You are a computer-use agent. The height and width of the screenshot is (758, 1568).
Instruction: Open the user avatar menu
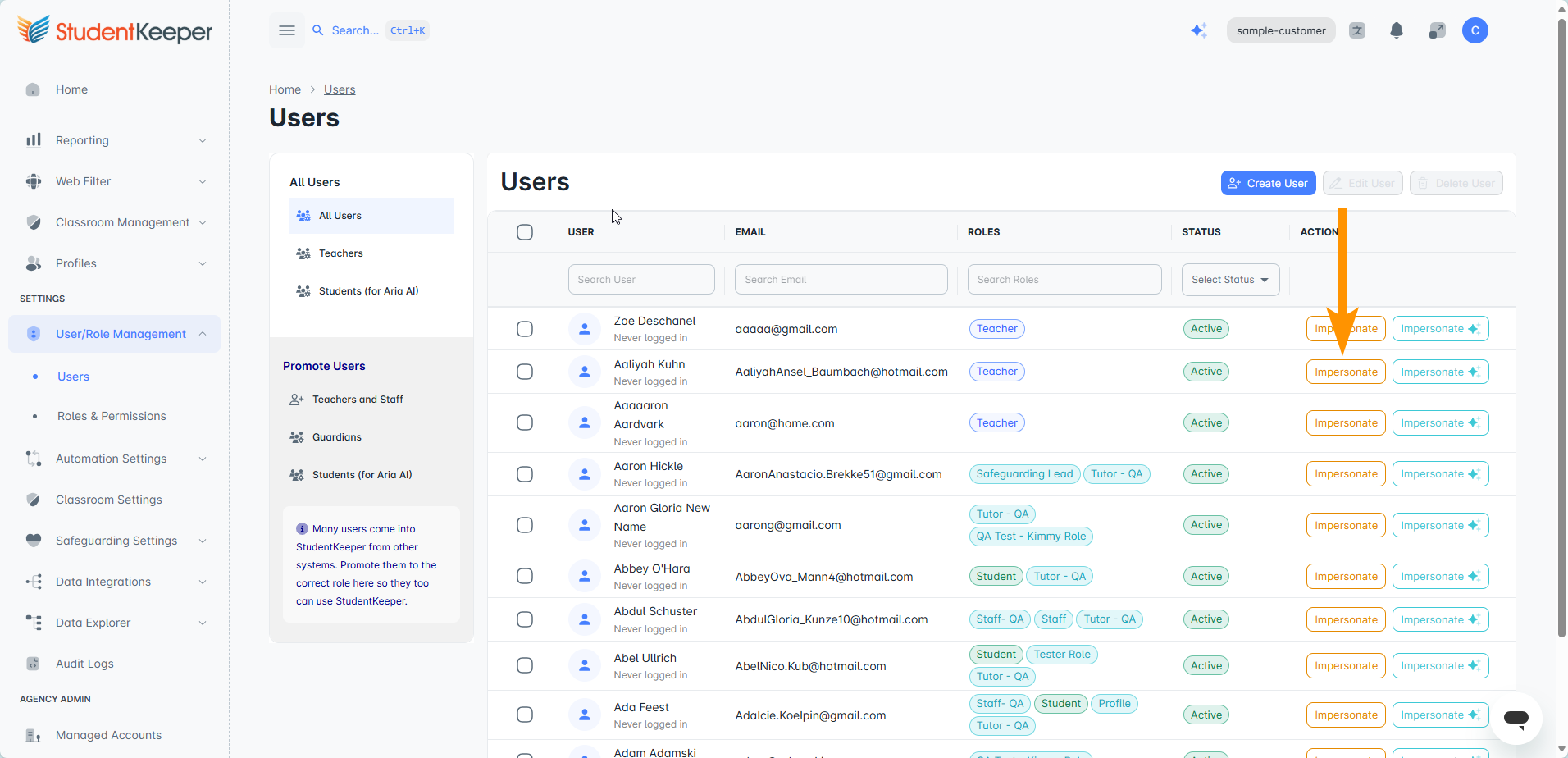[1475, 30]
